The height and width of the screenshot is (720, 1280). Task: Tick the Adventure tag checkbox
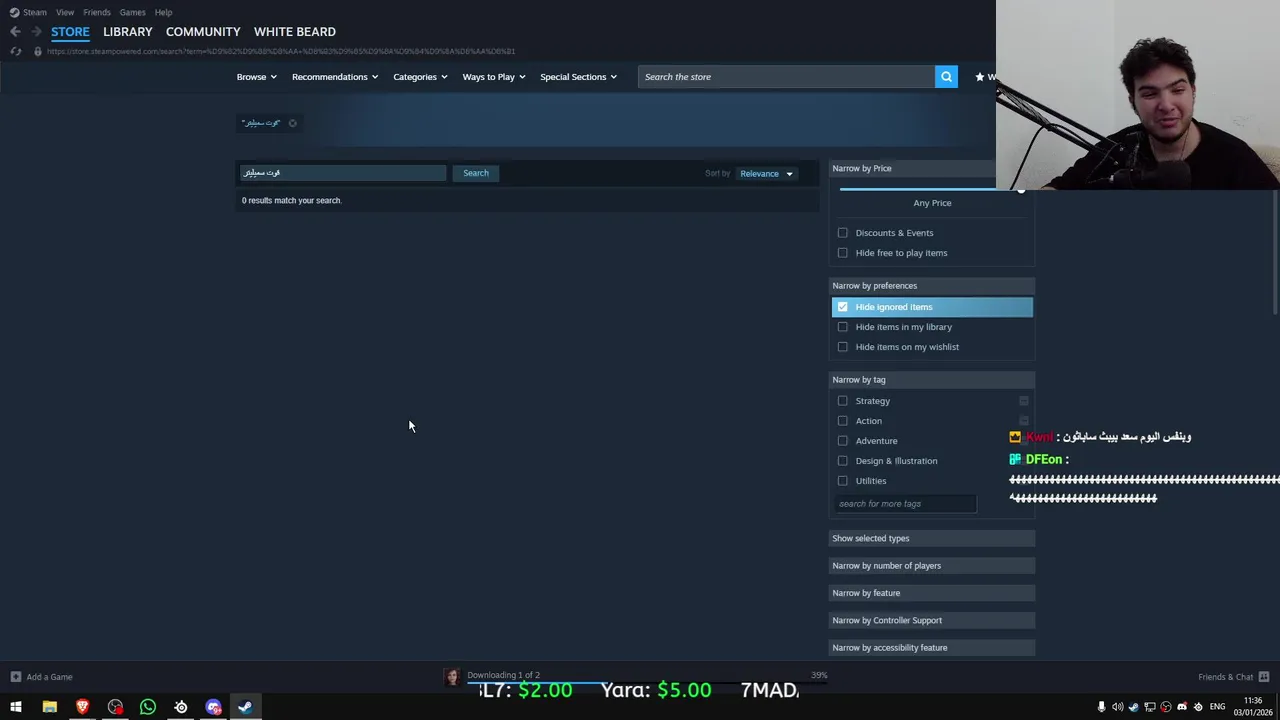coord(843,441)
